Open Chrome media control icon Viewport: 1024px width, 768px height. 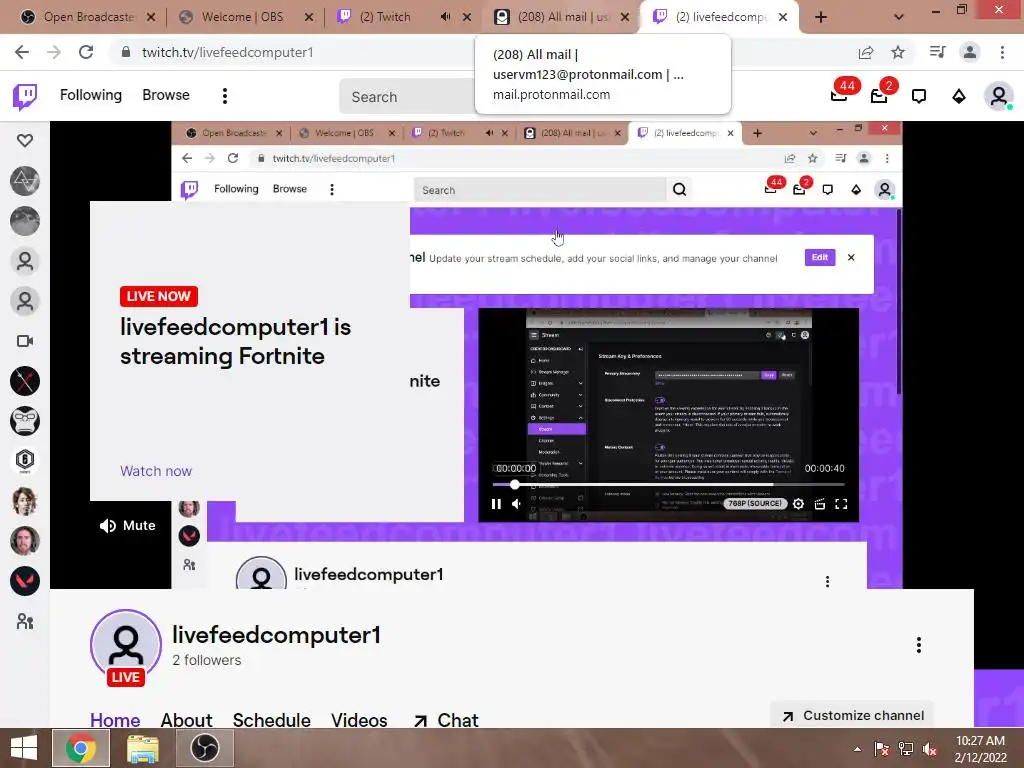938,52
